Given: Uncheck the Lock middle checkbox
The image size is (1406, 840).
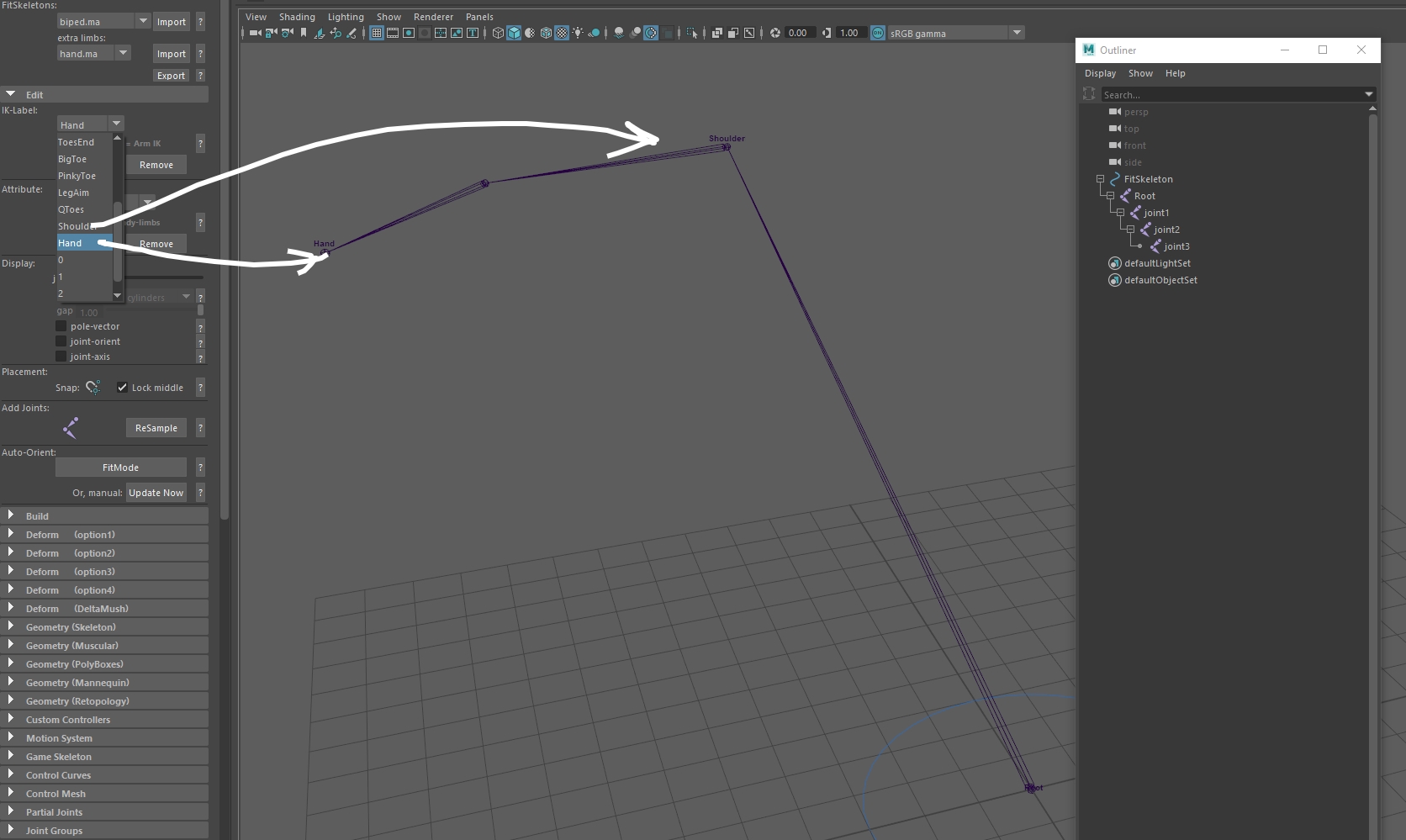Looking at the screenshot, I should point(123,388).
